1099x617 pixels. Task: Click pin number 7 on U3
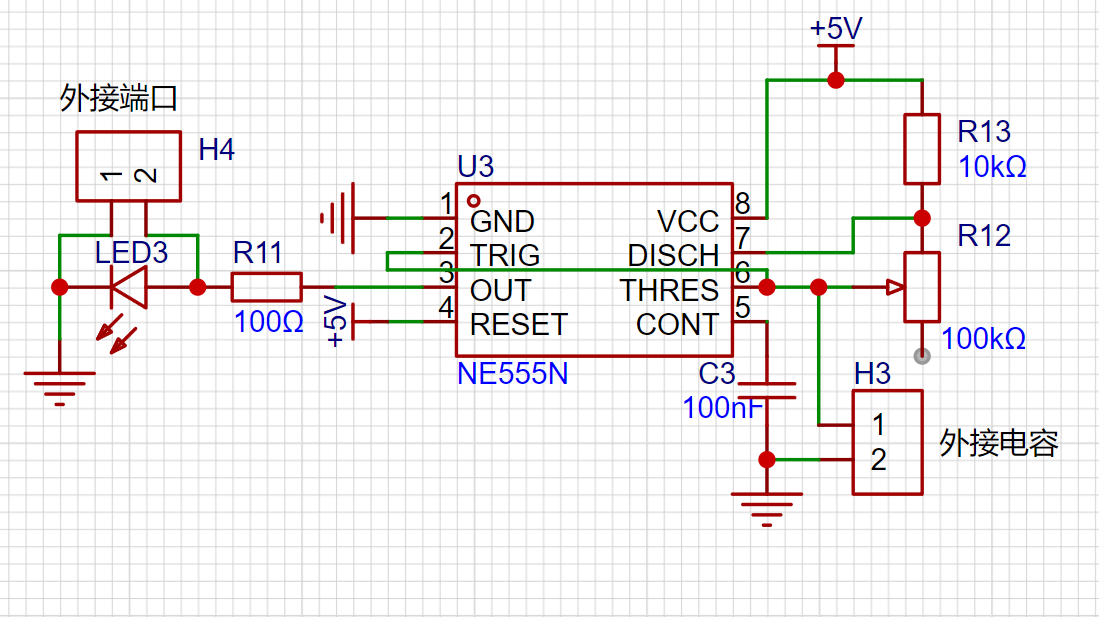point(742,238)
